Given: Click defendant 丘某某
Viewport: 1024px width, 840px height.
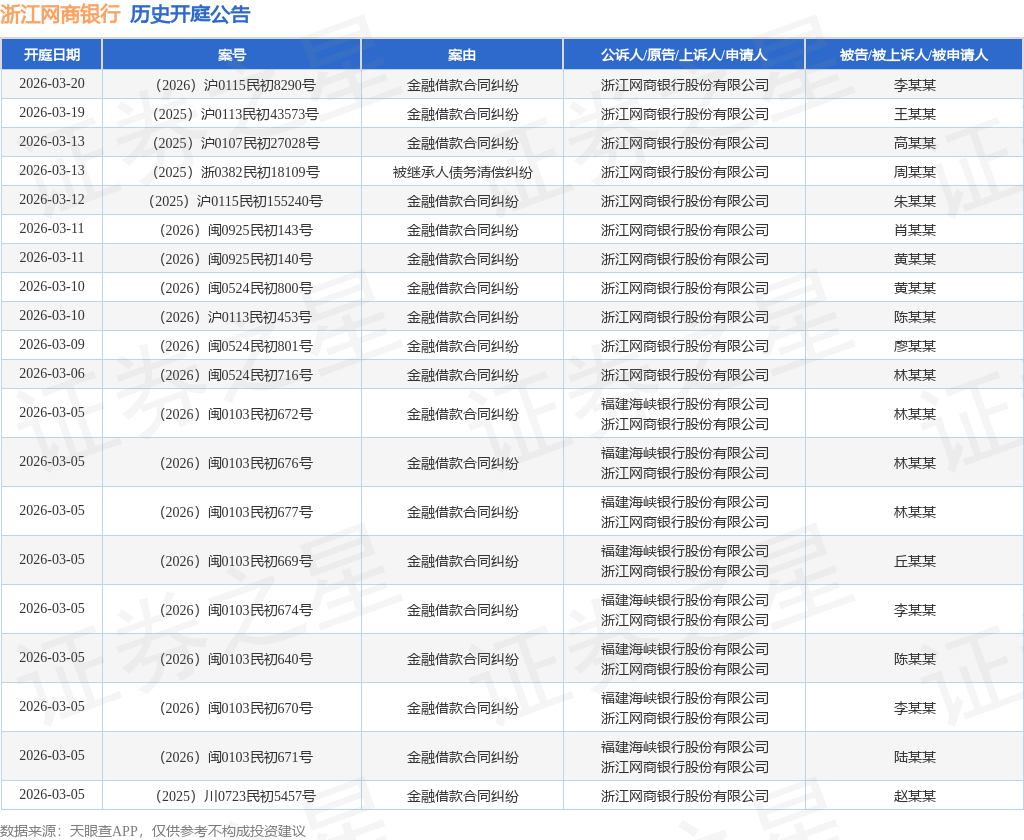Looking at the screenshot, I should (x=914, y=561).
